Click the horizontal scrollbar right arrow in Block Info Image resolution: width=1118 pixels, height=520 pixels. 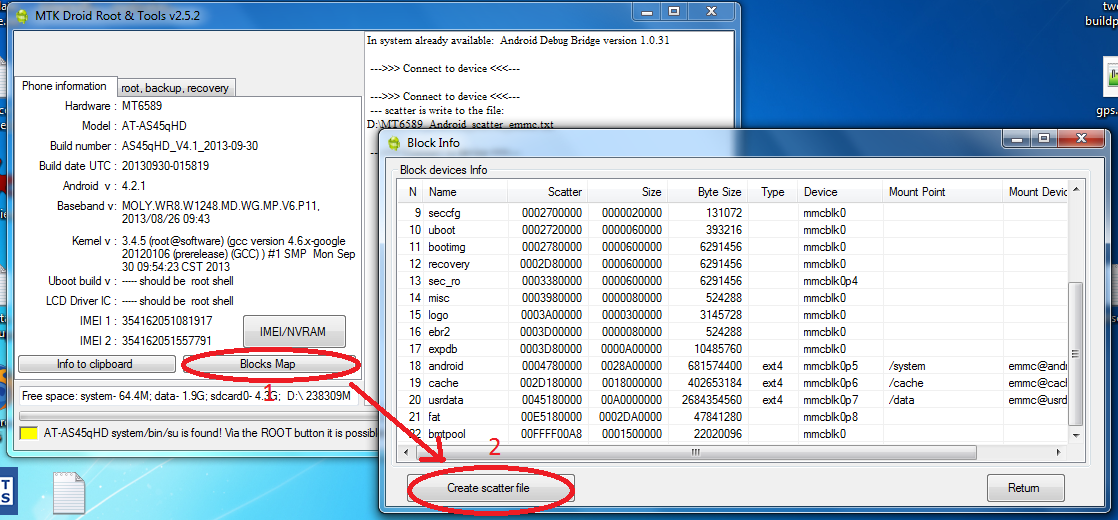(x=1060, y=453)
